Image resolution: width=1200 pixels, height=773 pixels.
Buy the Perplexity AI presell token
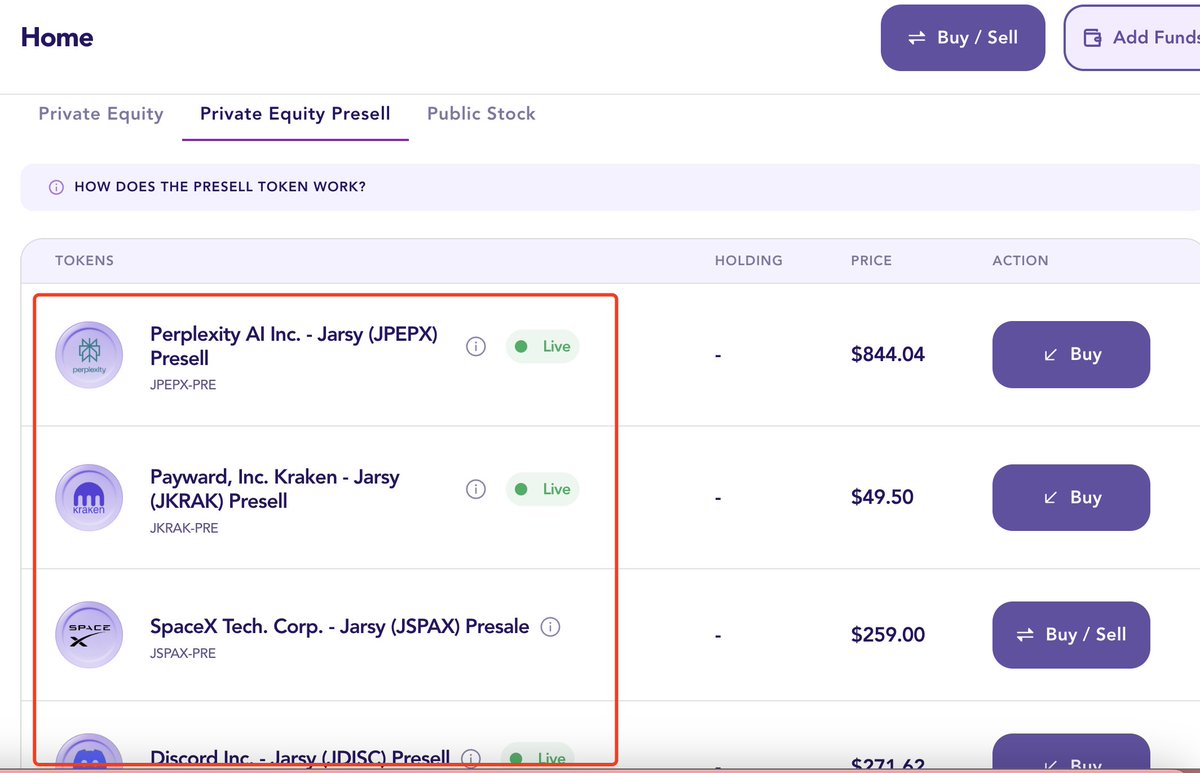(x=1070, y=354)
